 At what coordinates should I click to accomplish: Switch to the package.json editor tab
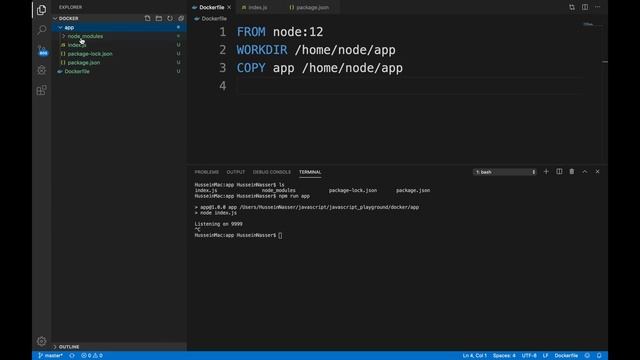(x=312, y=7)
